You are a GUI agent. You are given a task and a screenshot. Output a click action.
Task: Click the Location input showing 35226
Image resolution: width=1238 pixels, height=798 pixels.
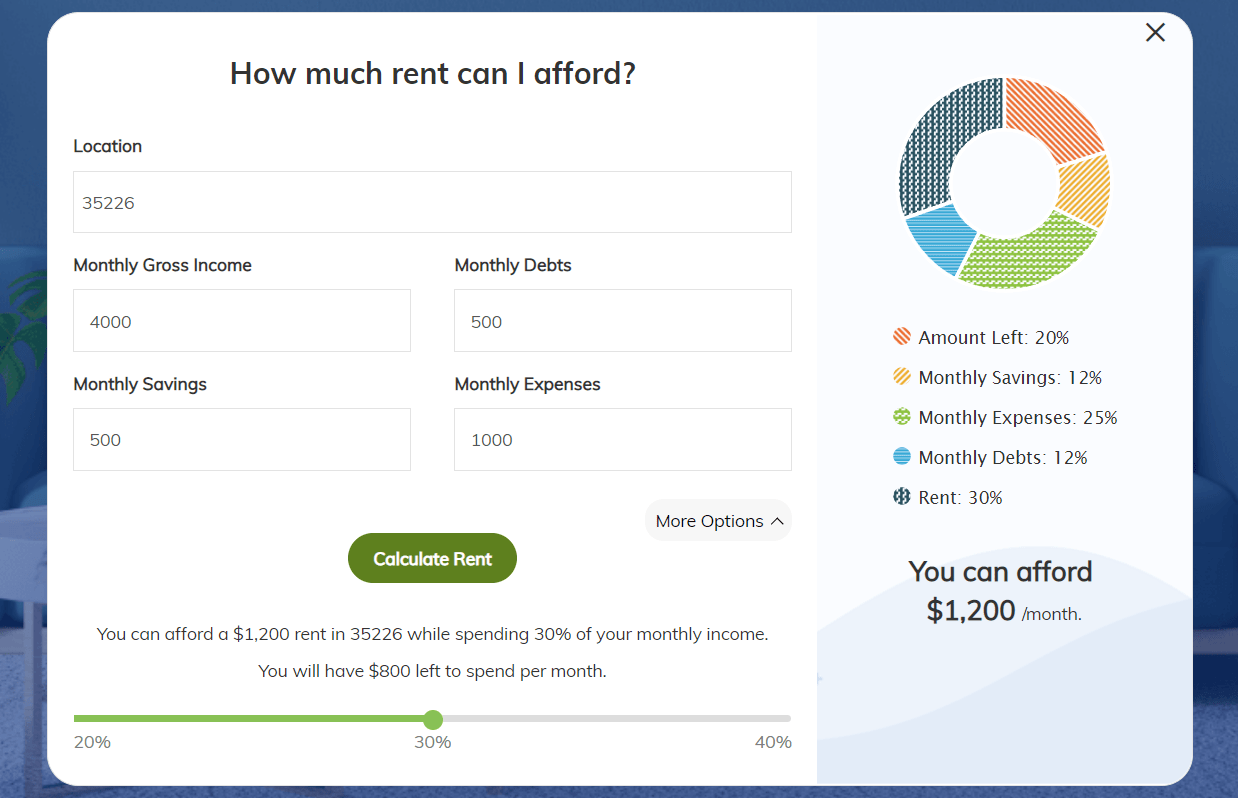pos(432,201)
